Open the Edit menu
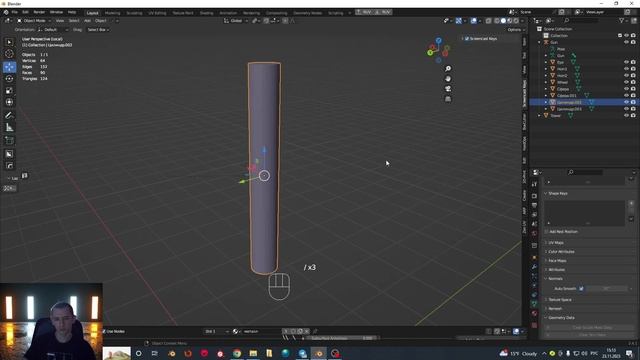 25,12
